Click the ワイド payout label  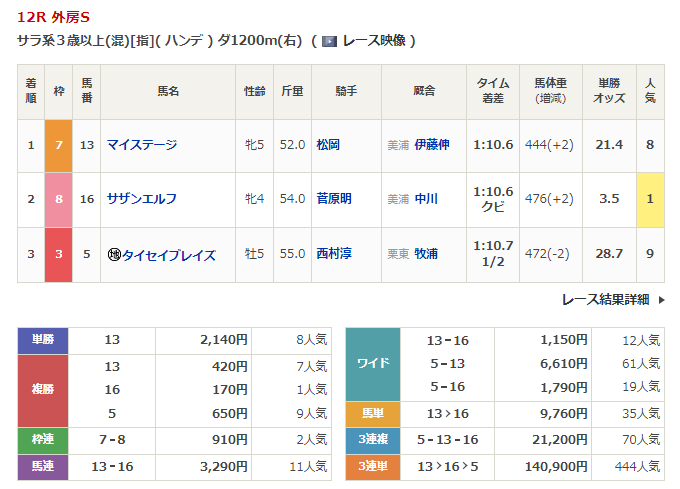point(373,363)
